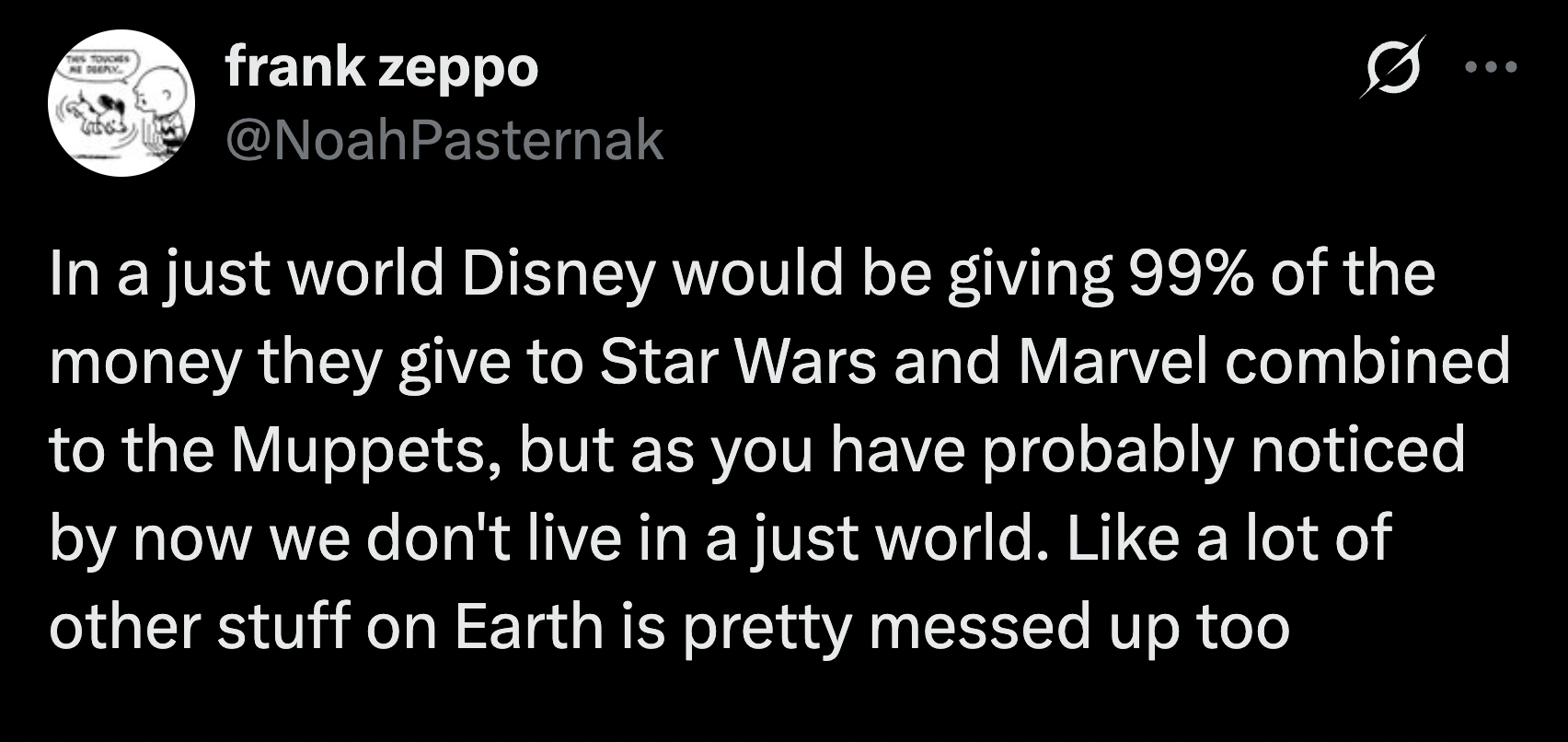1568x742 pixels.
Task: Click the capitalized word "Like" in the tweet
Action: [1122, 539]
